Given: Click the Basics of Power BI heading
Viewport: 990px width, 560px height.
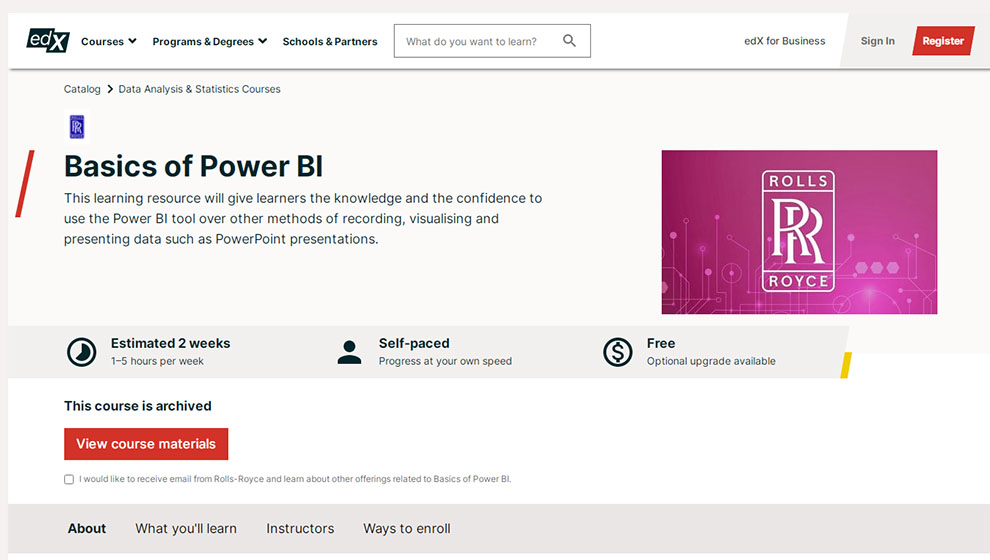Looking at the screenshot, I should pyautogui.click(x=193, y=167).
